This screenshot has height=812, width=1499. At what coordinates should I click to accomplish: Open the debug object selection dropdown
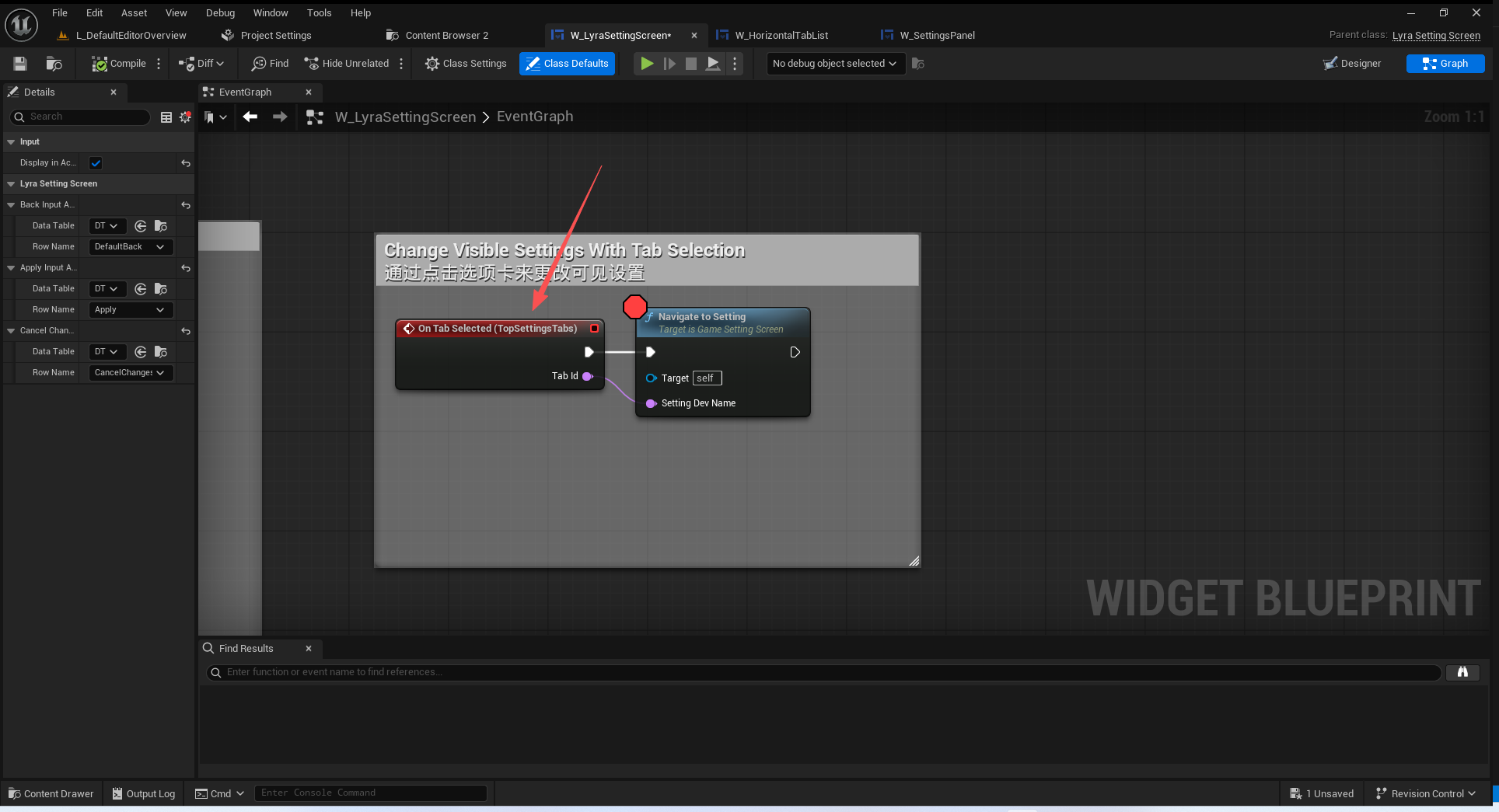pyautogui.click(x=834, y=64)
